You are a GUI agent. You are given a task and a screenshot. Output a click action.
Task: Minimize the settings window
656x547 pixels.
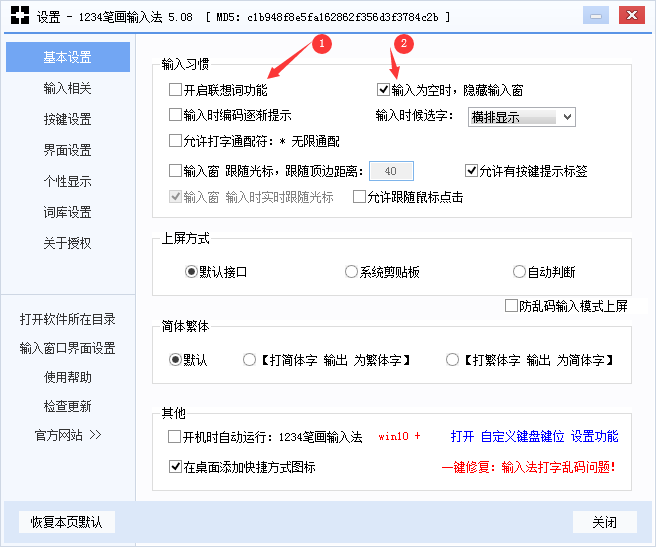point(596,16)
